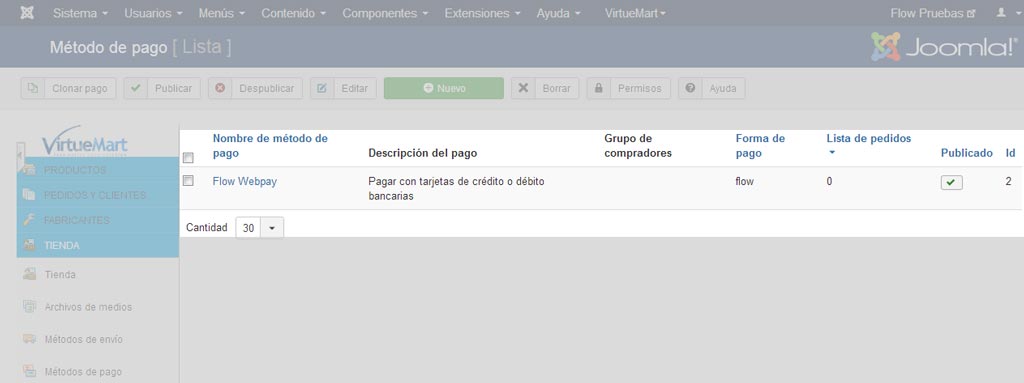Sort by Publicado column header
The height and width of the screenshot is (383, 1024).
click(x=967, y=153)
